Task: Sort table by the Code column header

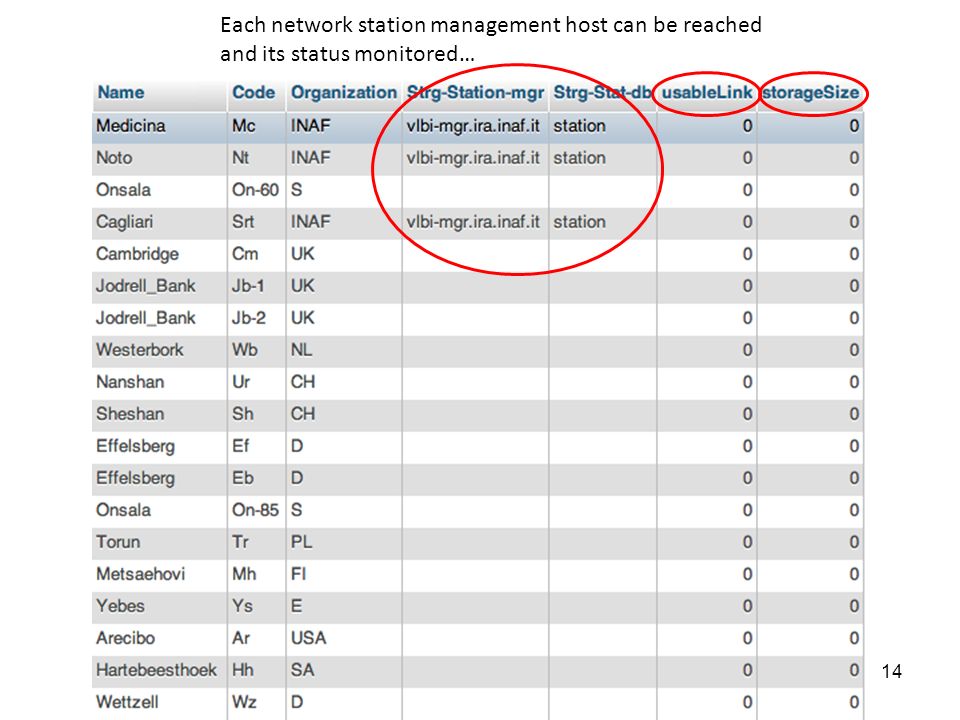Action: tap(253, 92)
